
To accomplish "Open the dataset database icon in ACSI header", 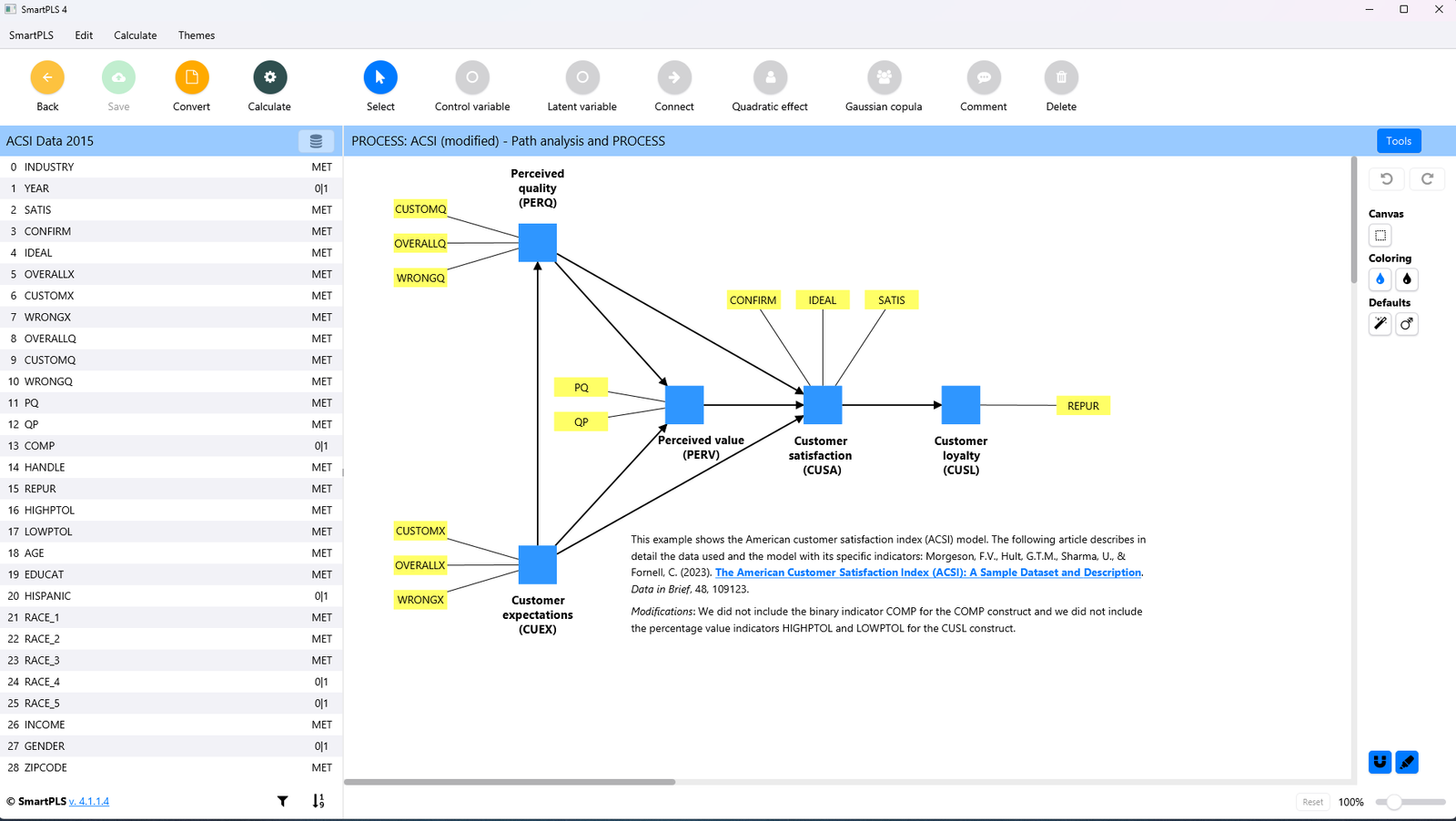I will click(316, 141).
